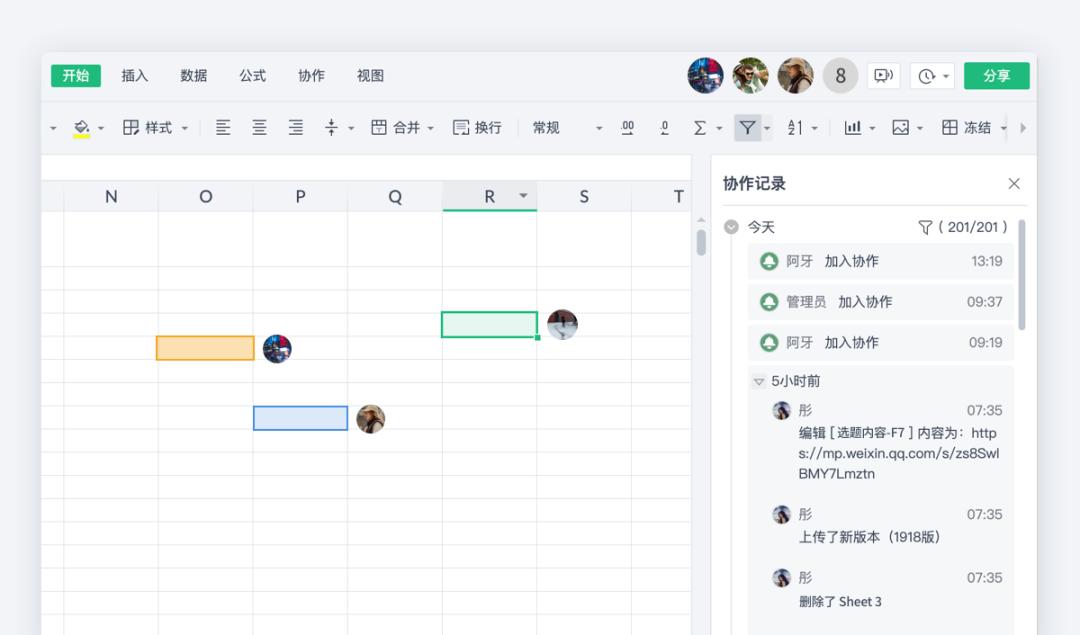Toggle 换行 text wrapping

pyautogui.click(x=477, y=127)
